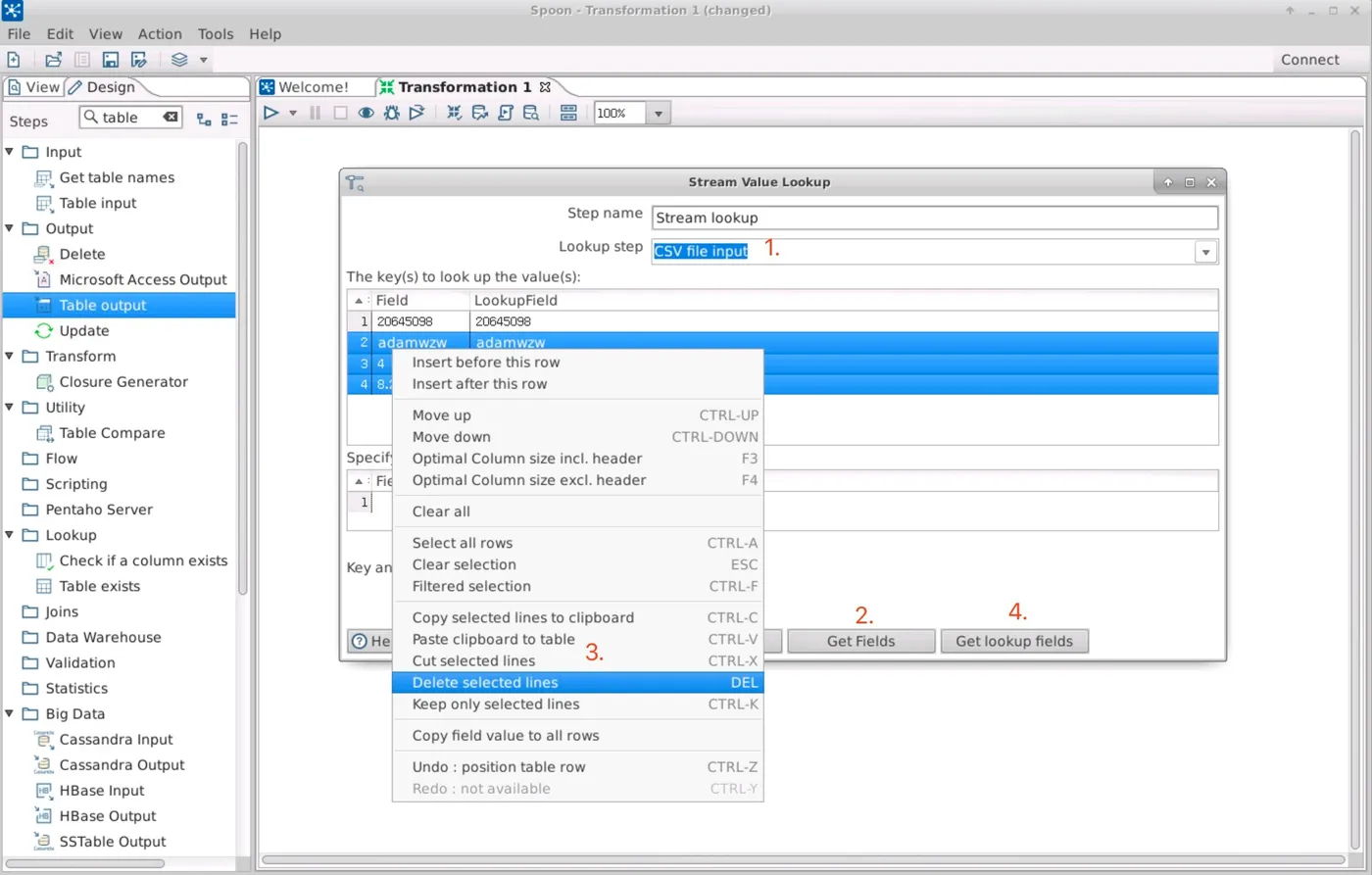Select Get table names step
1372x875 pixels.
[x=117, y=177]
